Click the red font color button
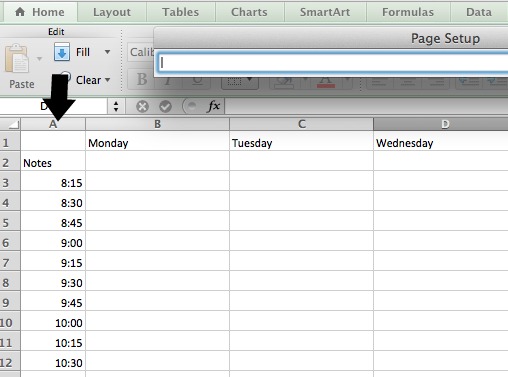 tap(326, 81)
